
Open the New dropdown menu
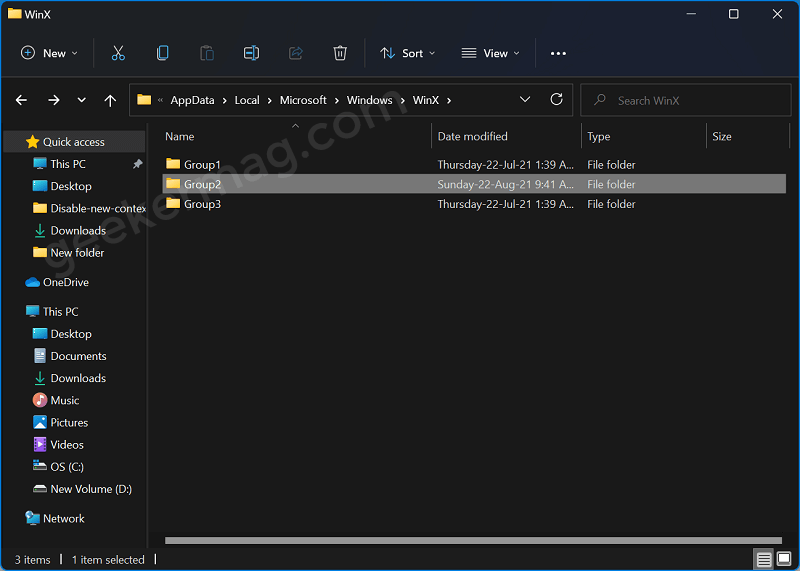(x=49, y=53)
